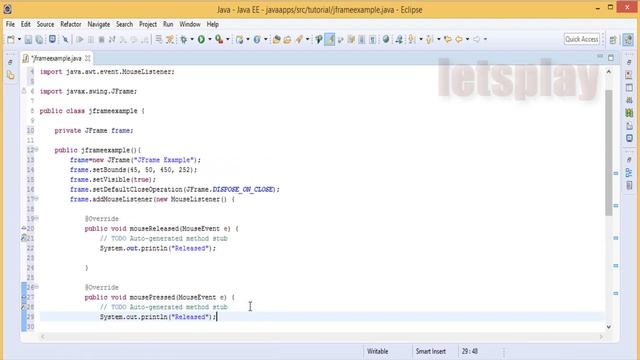This screenshot has height=360, width=640.
Task: Open the External Tools dropdown arrow
Action: 228,40
